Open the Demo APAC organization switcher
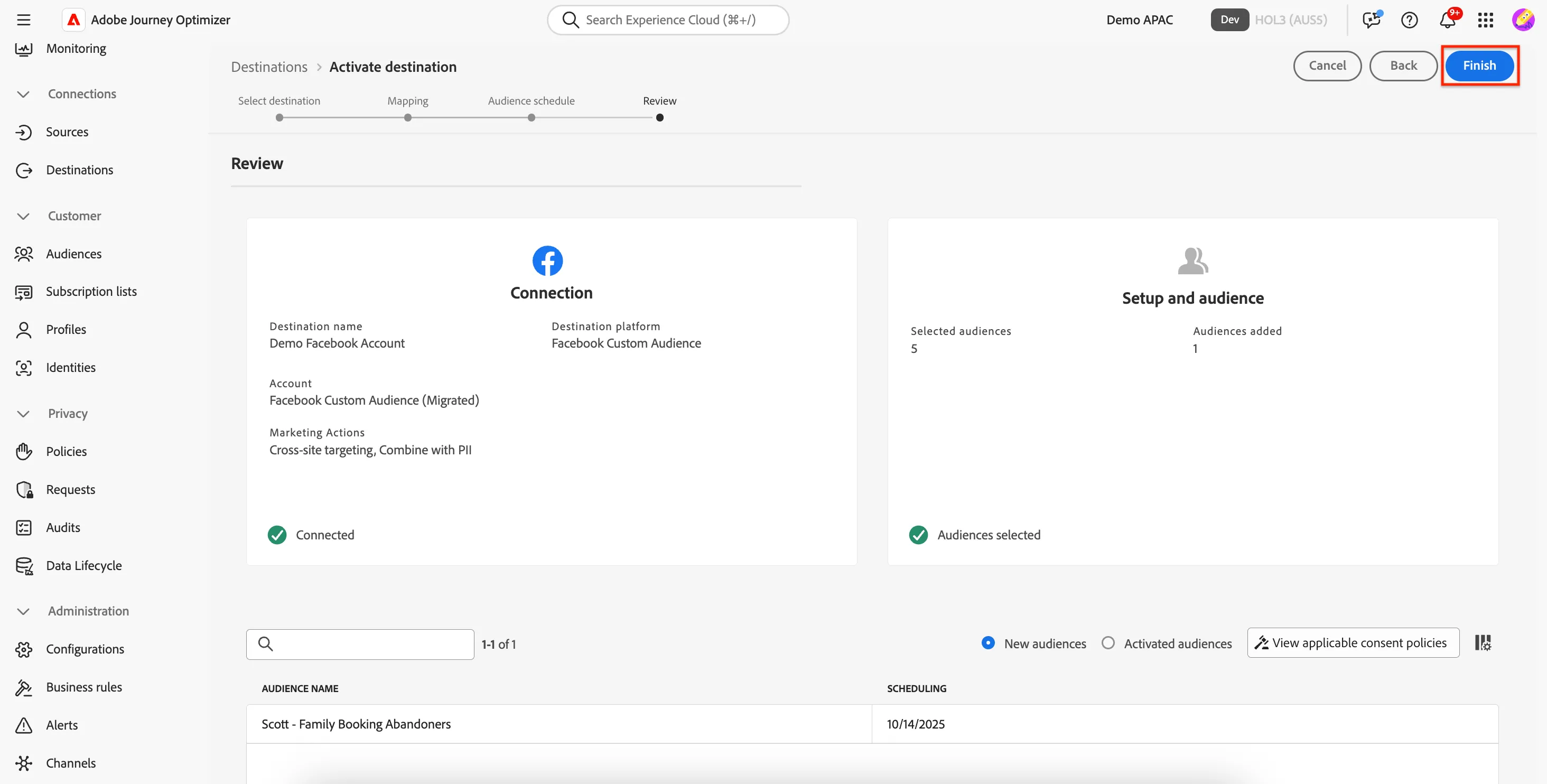The width and height of the screenshot is (1547, 784). [x=1139, y=20]
